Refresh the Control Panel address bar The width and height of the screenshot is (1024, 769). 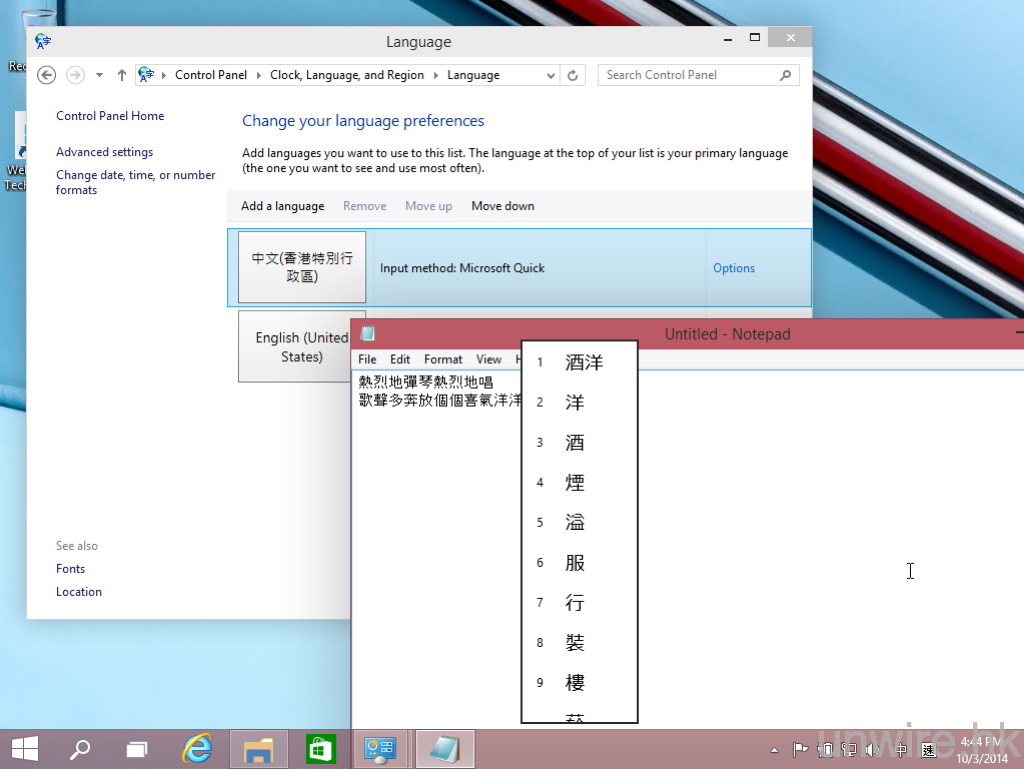573,75
